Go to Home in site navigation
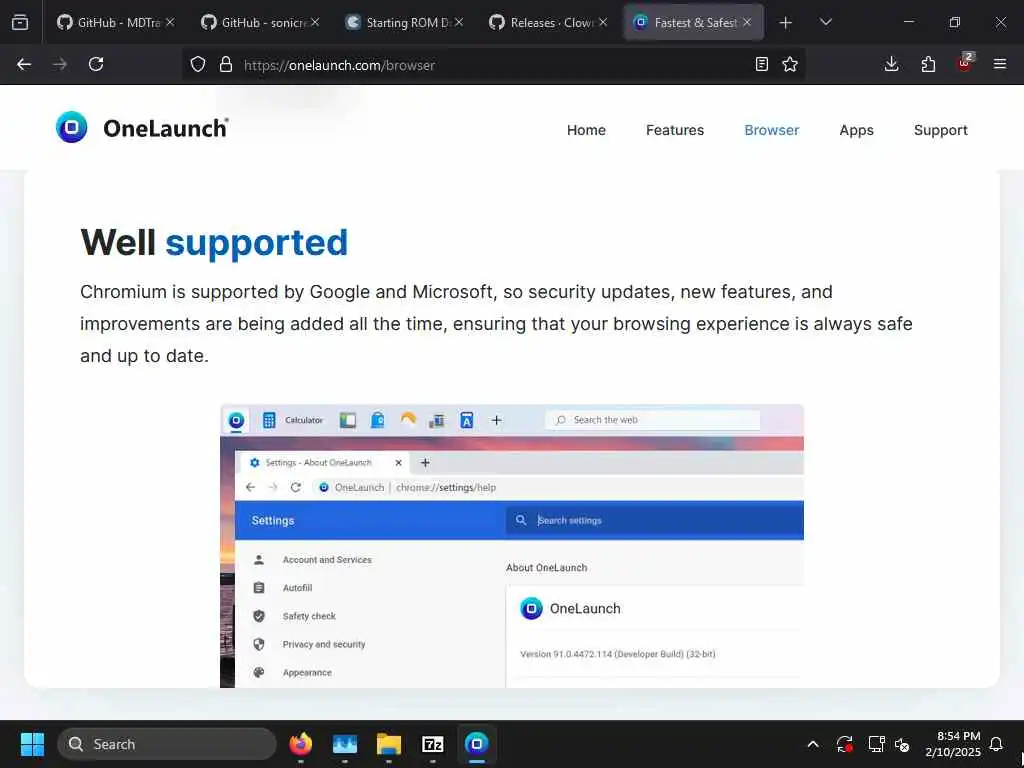Image resolution: width=1024 pixels, height=768 pixels. pyautogui.click(x=586, y=130)
